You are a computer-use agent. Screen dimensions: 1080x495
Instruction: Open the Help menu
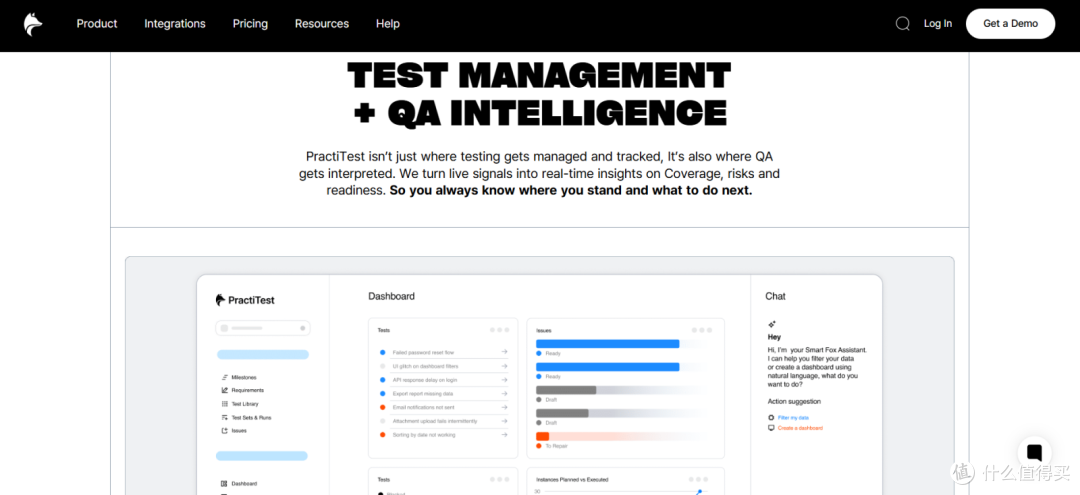point(388,24)
